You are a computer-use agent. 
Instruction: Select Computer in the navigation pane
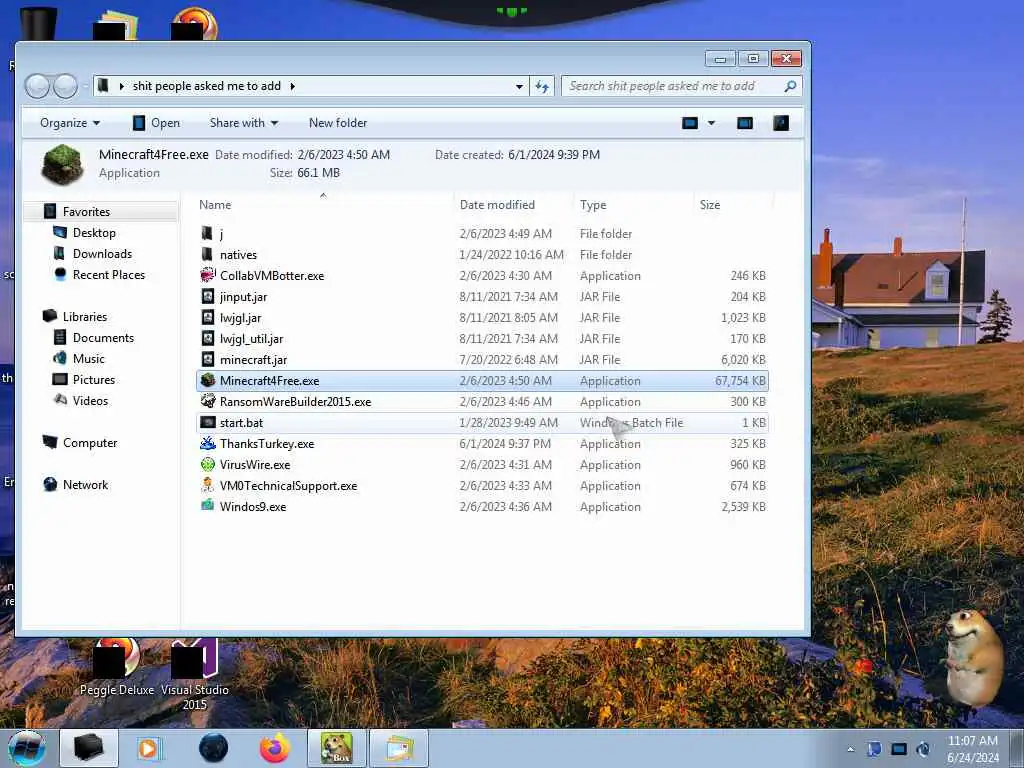click(x=90, y=442)
